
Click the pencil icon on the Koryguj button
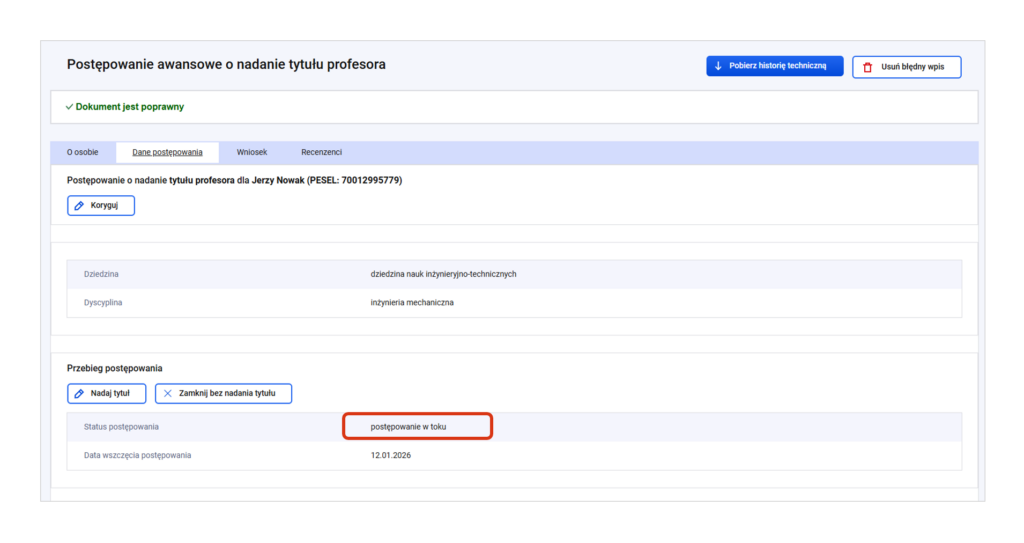[x=80, y=205]
